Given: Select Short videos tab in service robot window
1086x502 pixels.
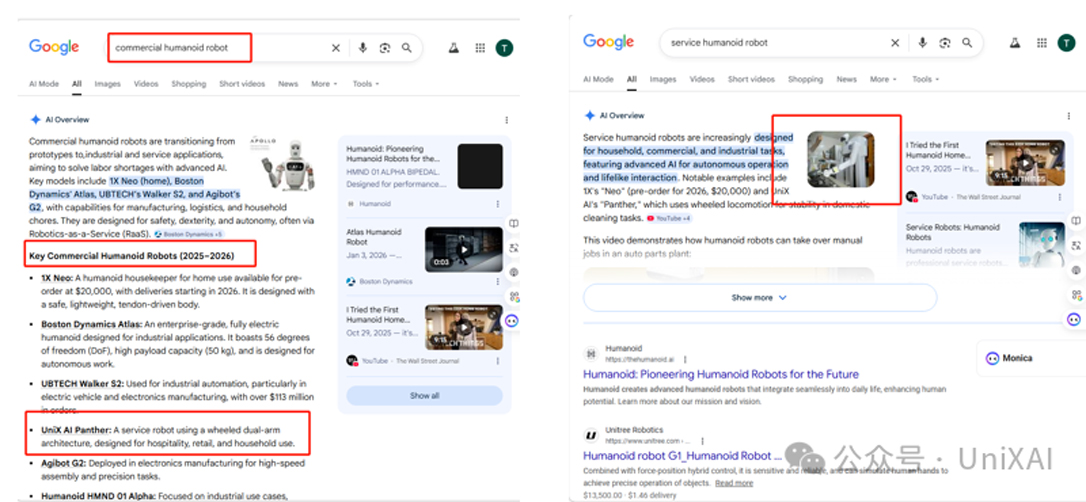Looking at the screenshot, I should 751,80.
